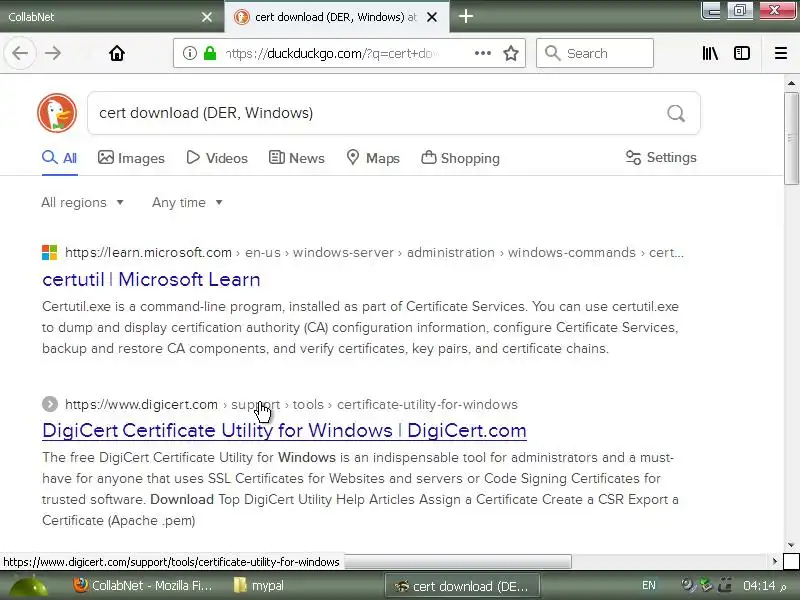Screen dimensions: 800x600
Task: Switch to News results
Action: [x=296, y=158]
